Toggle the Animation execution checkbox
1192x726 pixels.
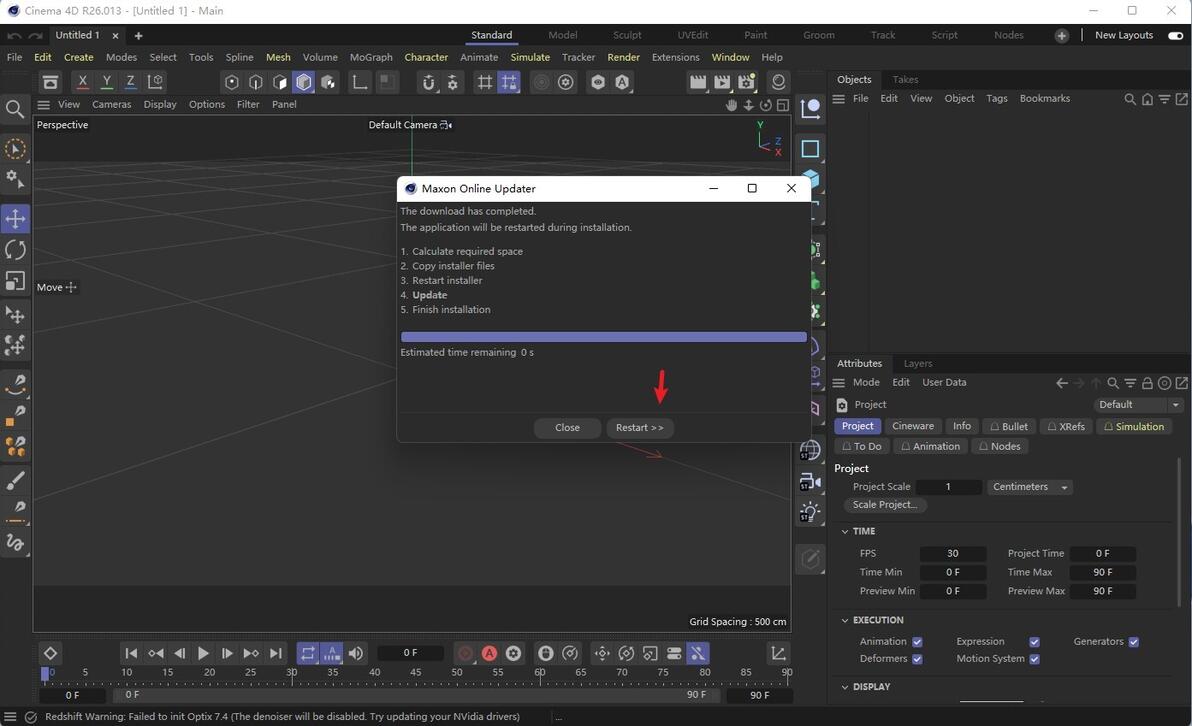tap(917, 642)
